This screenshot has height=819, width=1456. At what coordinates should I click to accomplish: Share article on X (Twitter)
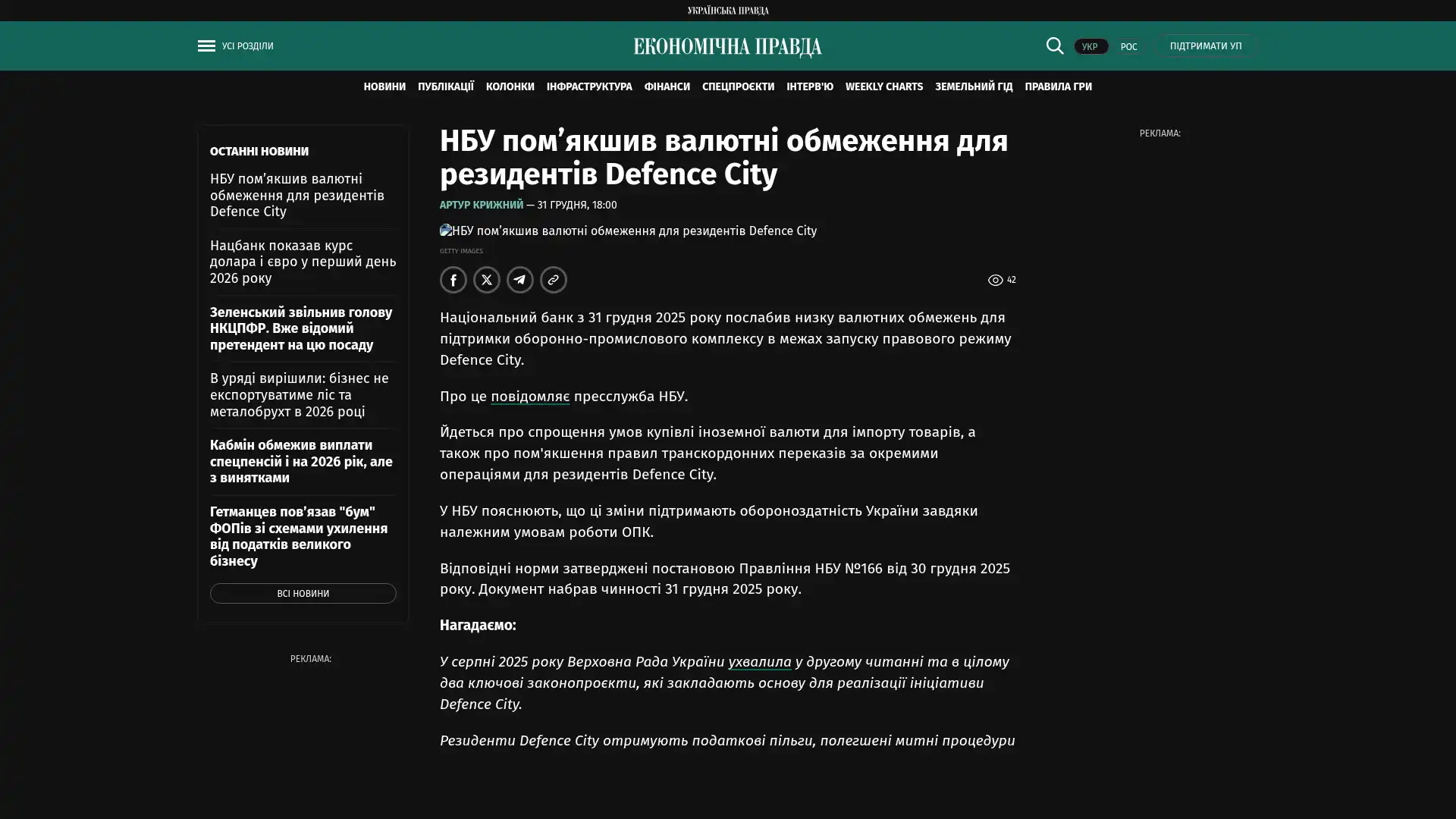point(486,280)
